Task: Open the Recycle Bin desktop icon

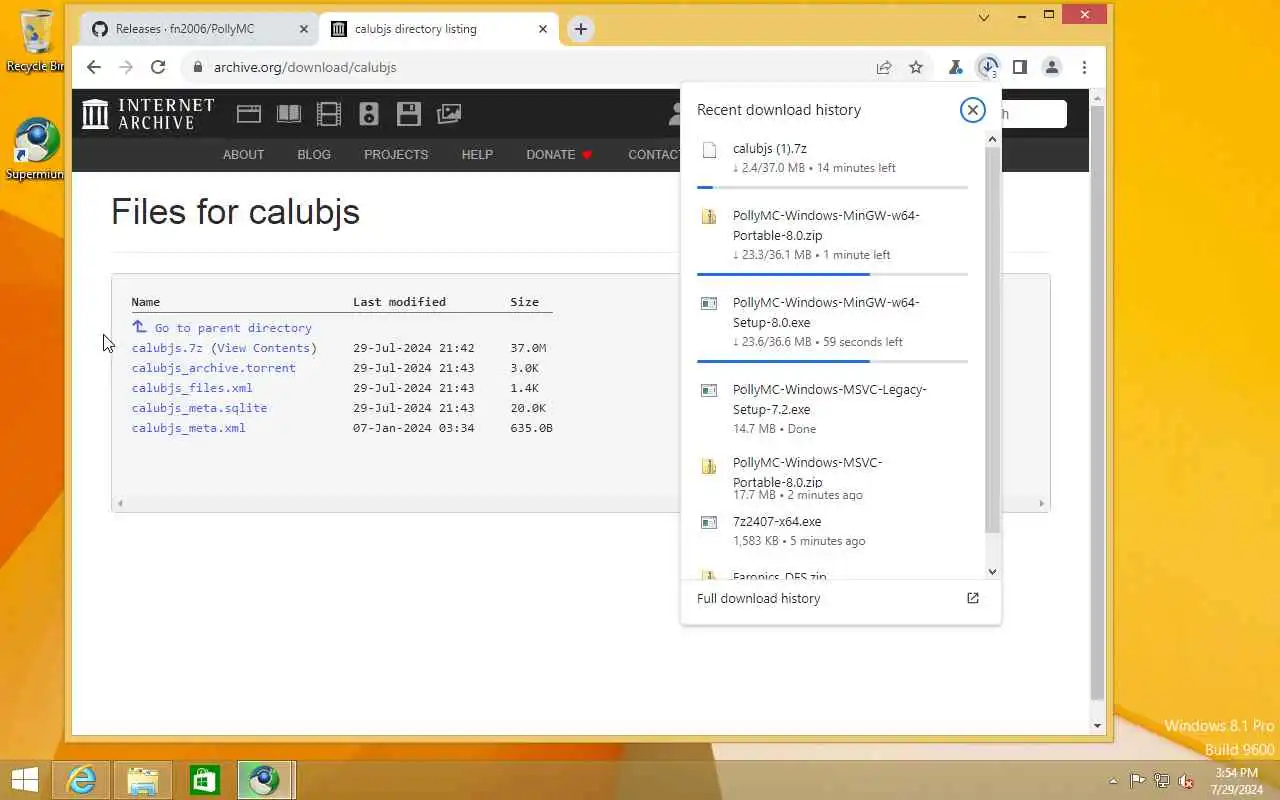Action: [36, 41]
